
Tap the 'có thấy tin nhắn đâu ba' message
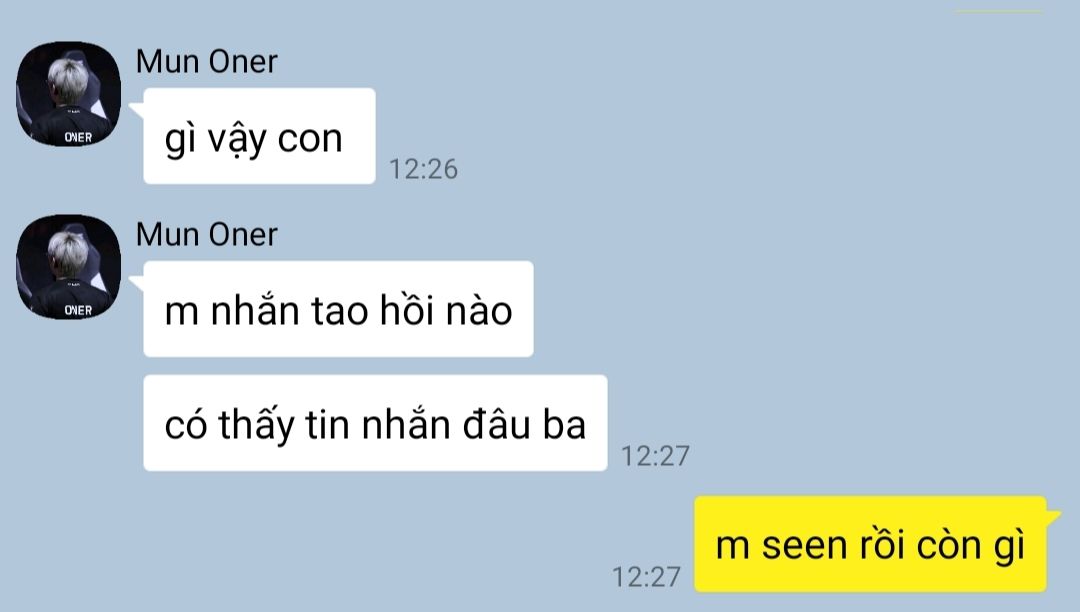tap(375, 423)
